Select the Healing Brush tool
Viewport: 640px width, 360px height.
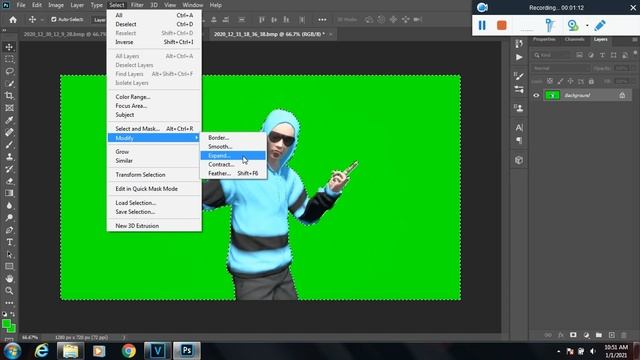[9, 132]
